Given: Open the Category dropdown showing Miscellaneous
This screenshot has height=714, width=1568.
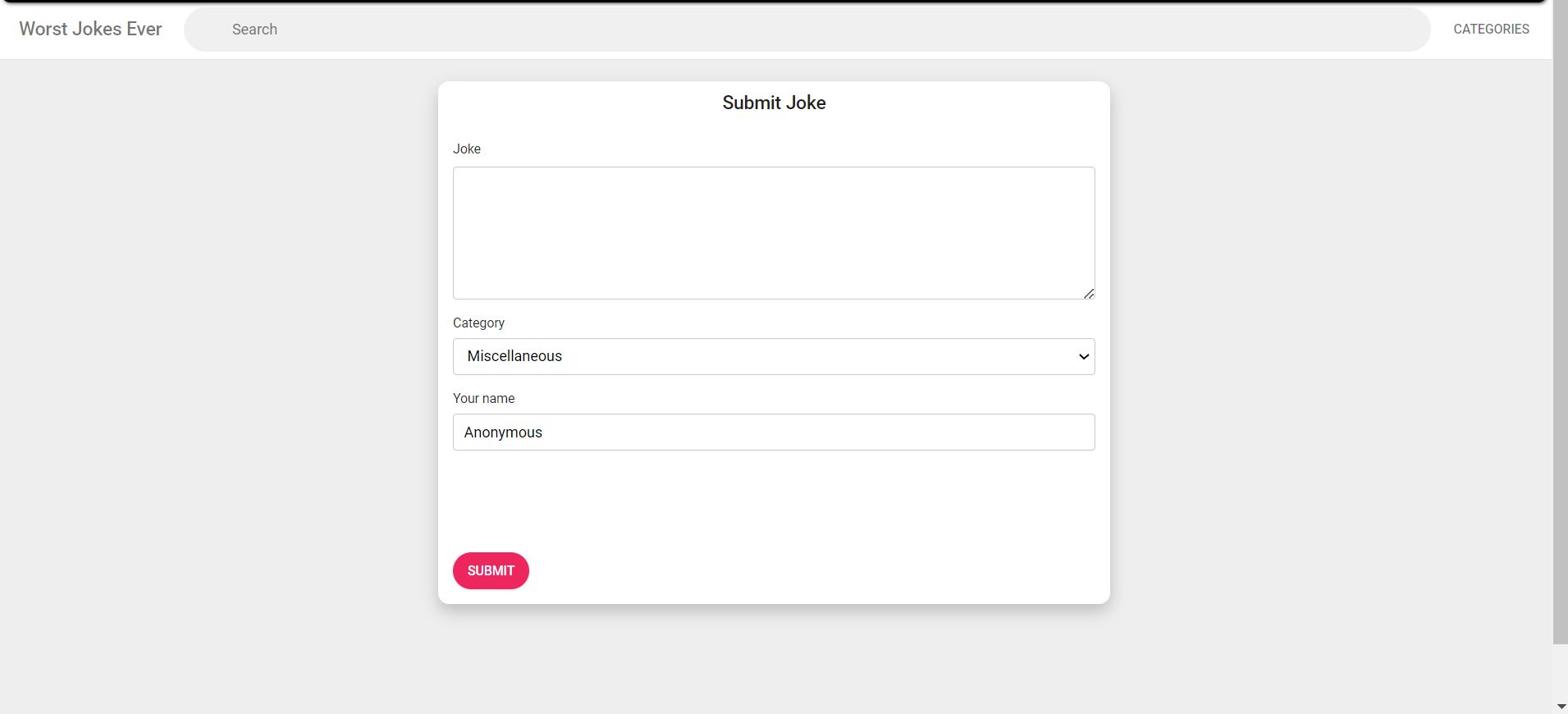Looking at the screenshot, I should pyautogui.click(x=773, y=356).
